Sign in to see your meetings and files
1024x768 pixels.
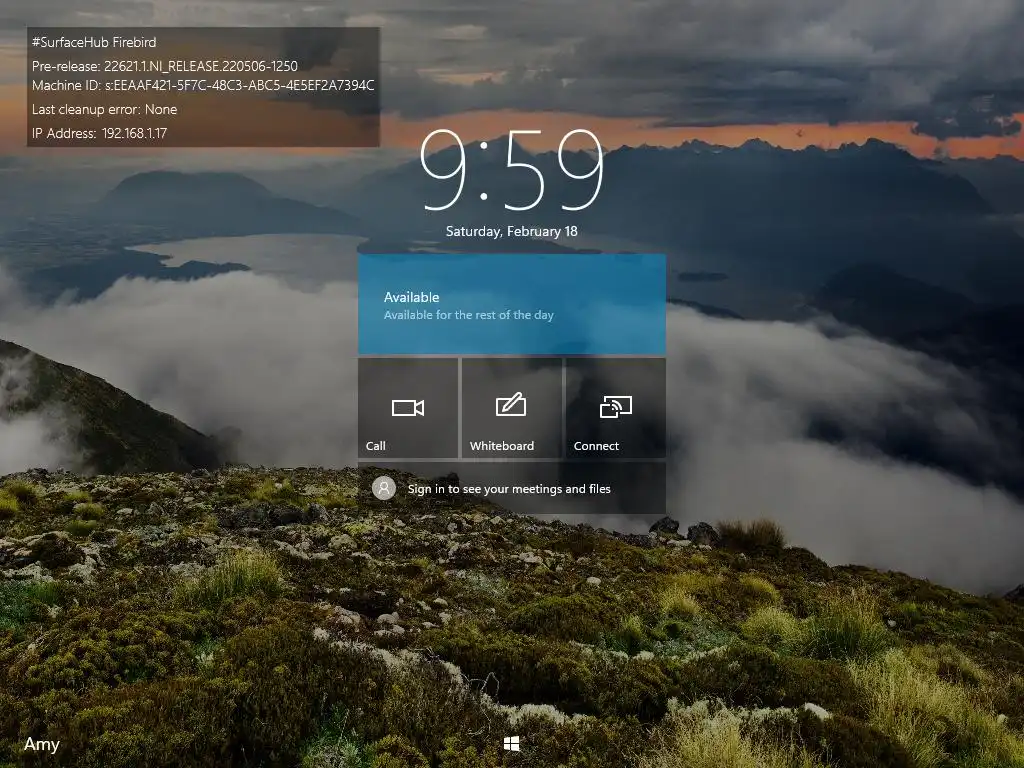coord(511,488)
